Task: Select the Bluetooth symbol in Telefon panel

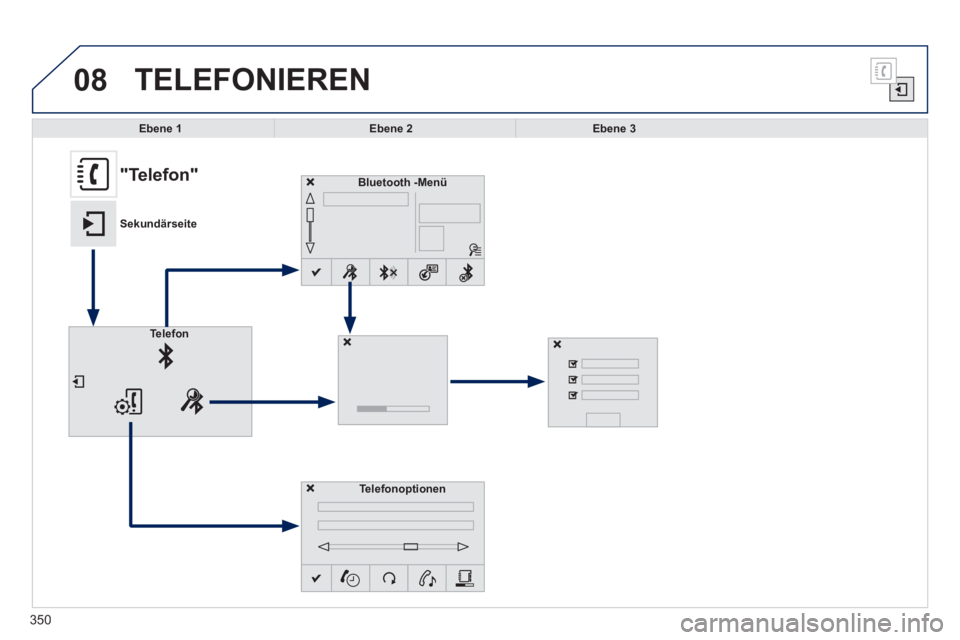Action: (165, 356)
